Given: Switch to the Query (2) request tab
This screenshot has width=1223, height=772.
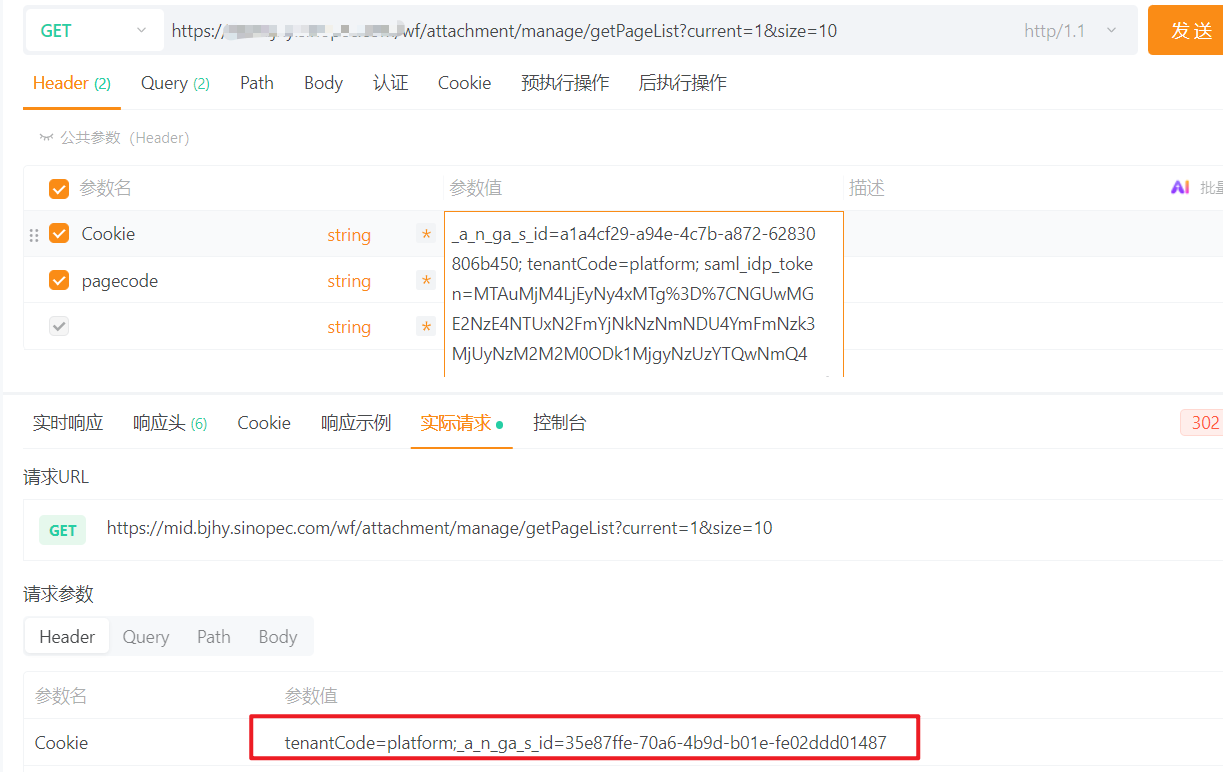Looking at the screenshot, I should (175, 83).
